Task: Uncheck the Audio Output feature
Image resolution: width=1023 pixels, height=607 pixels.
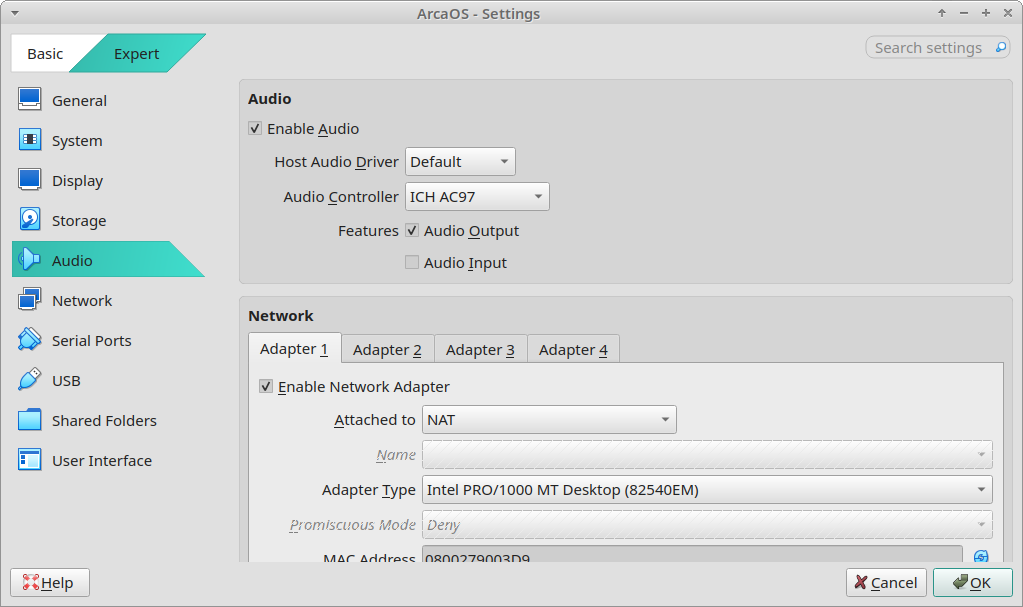Action: tap(412, 230)
